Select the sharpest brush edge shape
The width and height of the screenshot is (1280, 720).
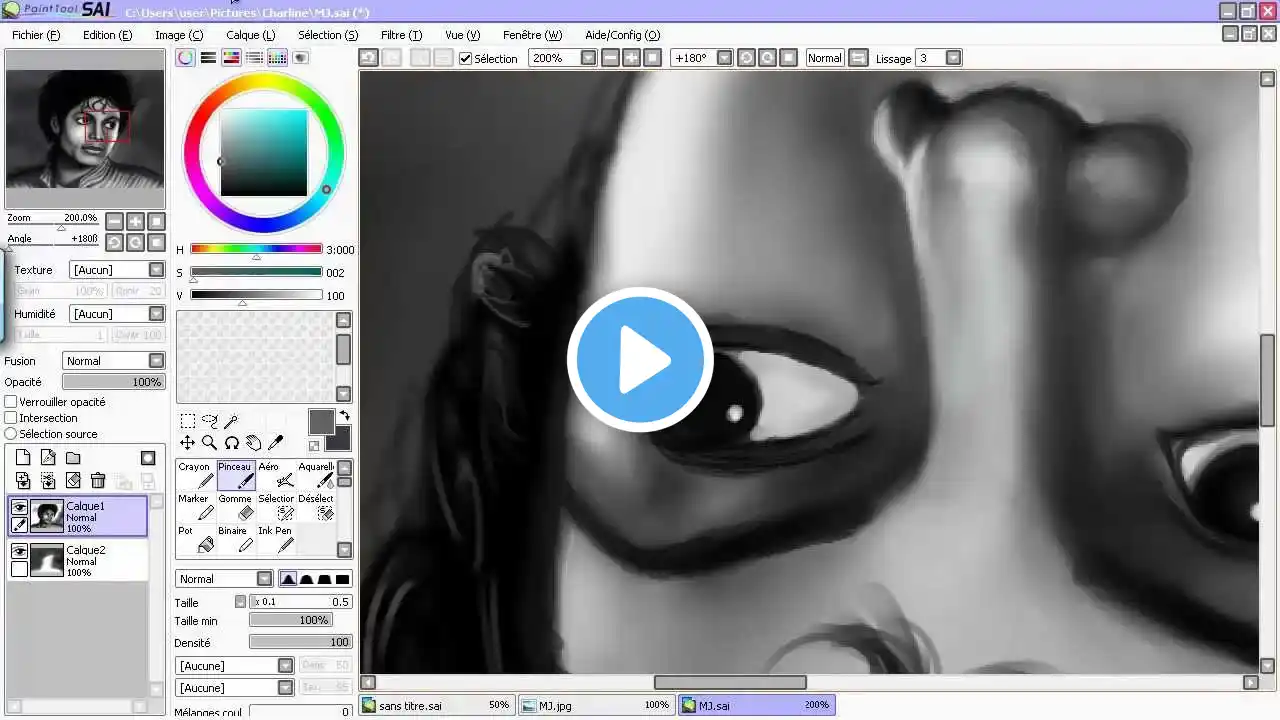coord(288,579)
